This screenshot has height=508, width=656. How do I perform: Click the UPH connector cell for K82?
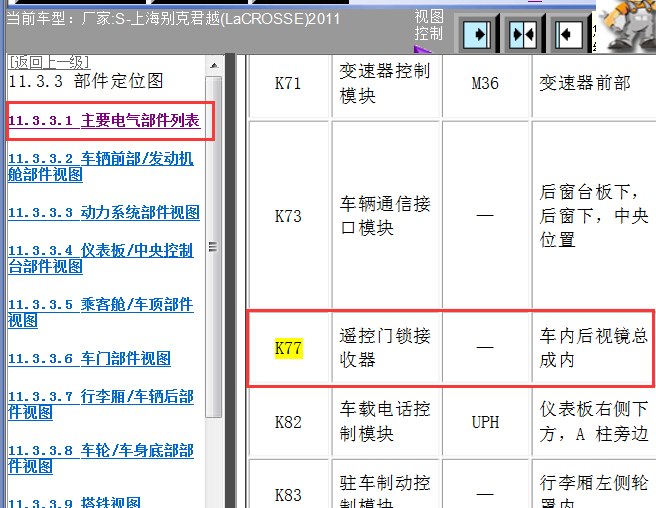[x=485, y=422]
